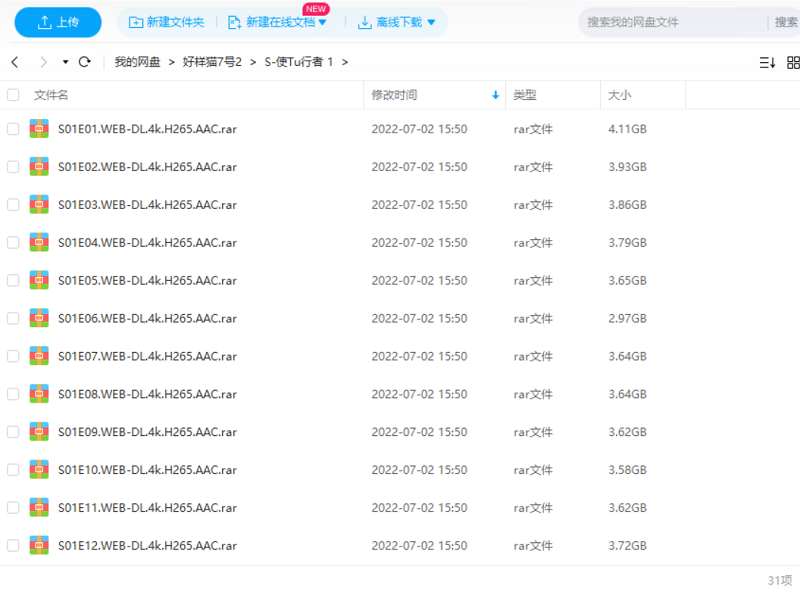The image size is (800, 592).
Task: Navigate to 好样猫7号2 breadcrumb folder
Action: coord(212,62)
